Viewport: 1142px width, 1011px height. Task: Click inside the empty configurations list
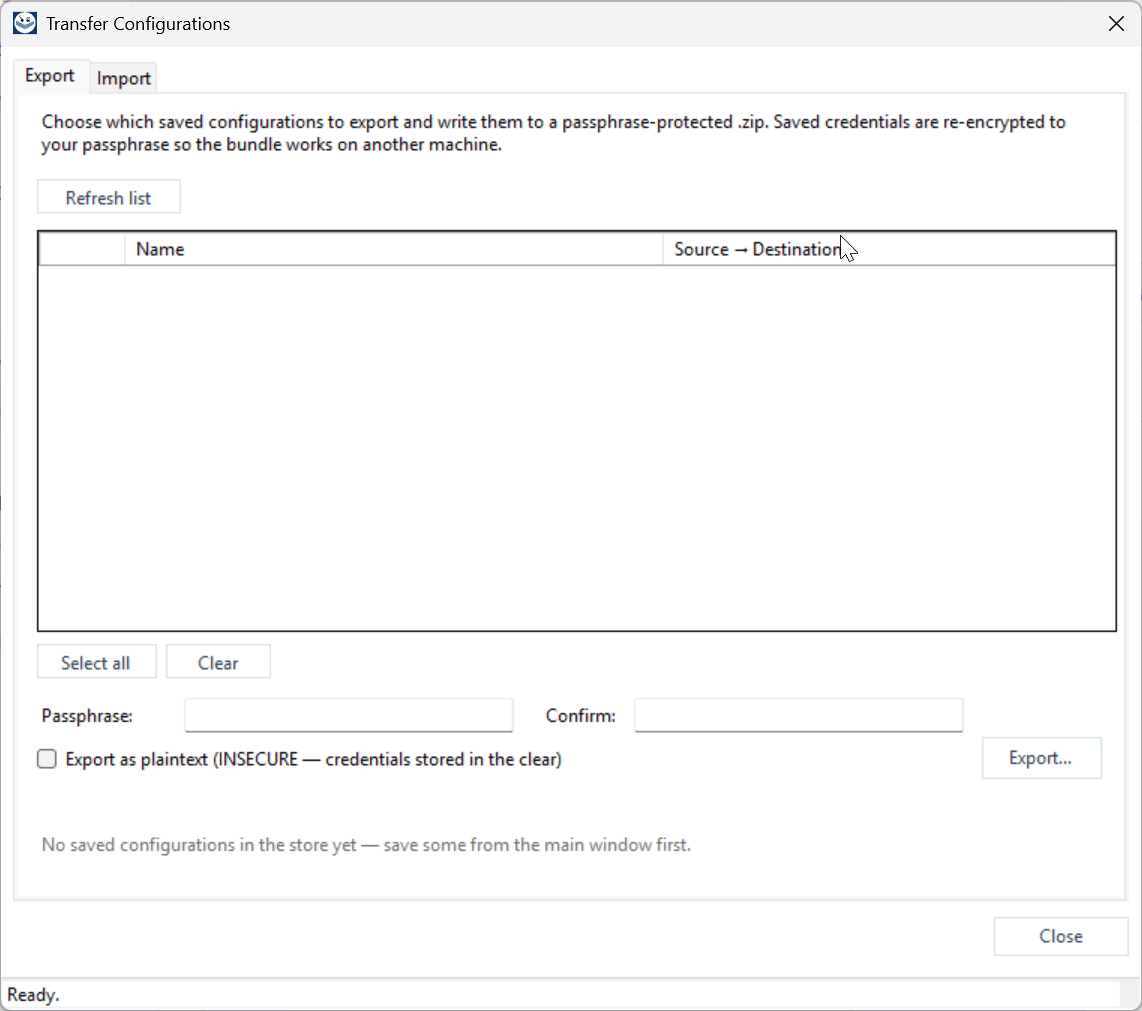point(577,447)
